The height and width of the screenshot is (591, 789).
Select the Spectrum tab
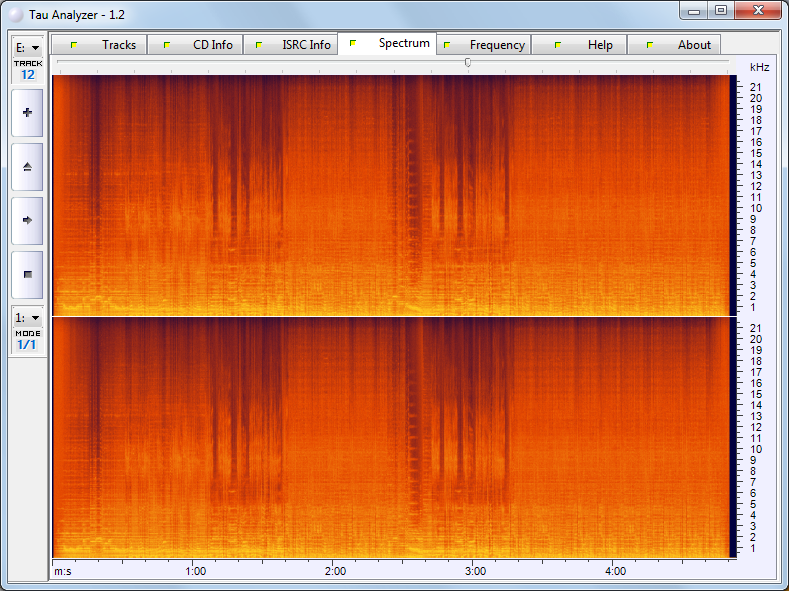(388, 44)
